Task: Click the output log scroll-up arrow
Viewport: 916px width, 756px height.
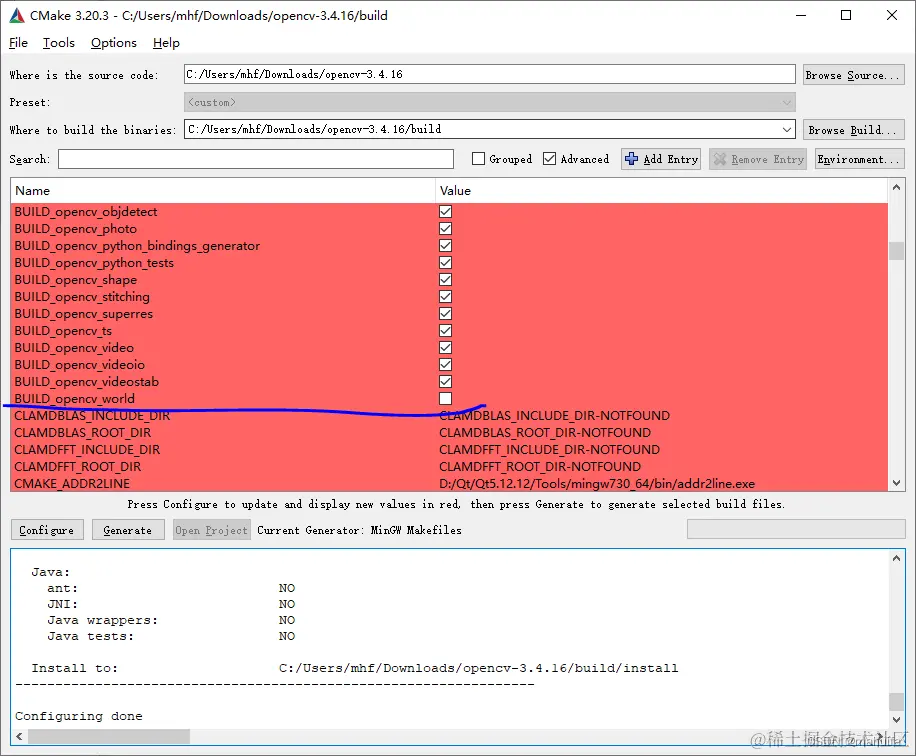Action: coord(896,558)
